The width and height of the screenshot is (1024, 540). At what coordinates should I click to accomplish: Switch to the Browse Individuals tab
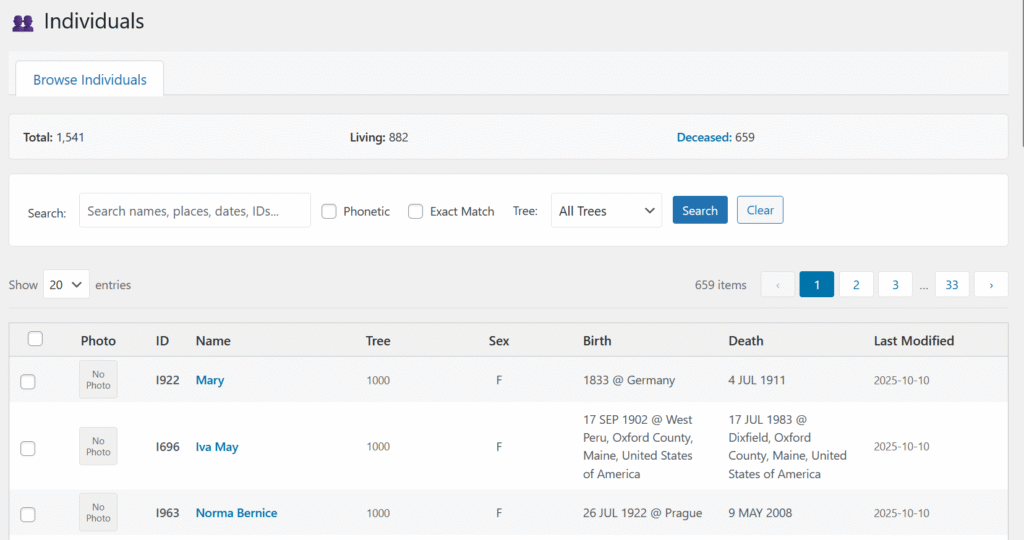pos(90,80)
